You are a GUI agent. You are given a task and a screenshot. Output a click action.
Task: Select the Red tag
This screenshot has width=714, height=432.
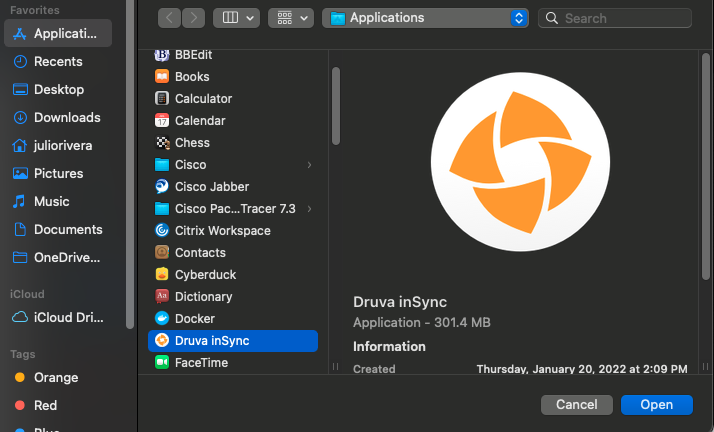[x=36, y=405]
